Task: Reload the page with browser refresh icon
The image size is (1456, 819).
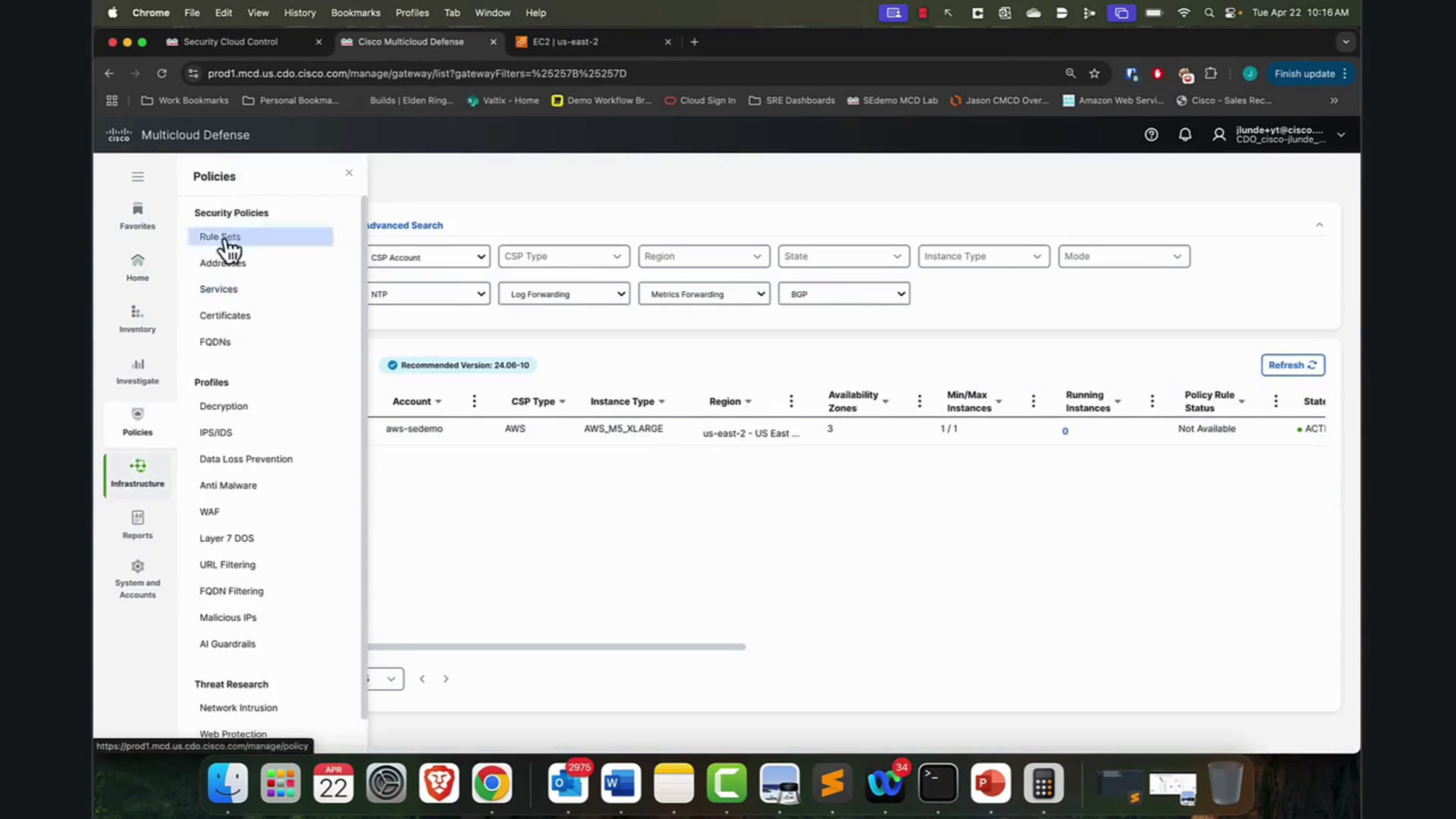Action: (x=162, y=74)
